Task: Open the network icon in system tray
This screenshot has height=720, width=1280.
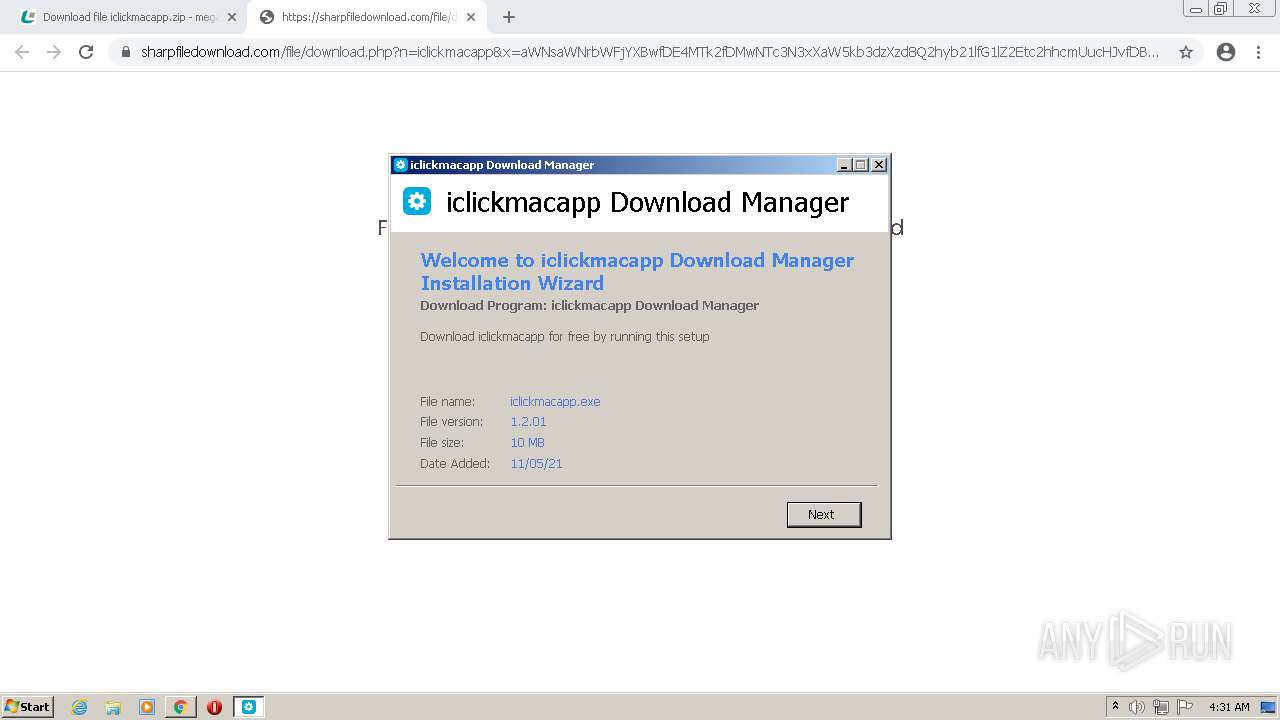Action: pos(1161,707)
